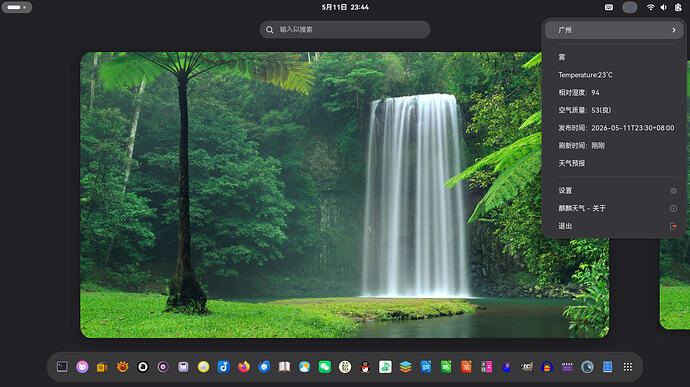Screen dimensions: 690x387
Task: Click the workspace indicator pill top-left
Action: coord(17,7)
